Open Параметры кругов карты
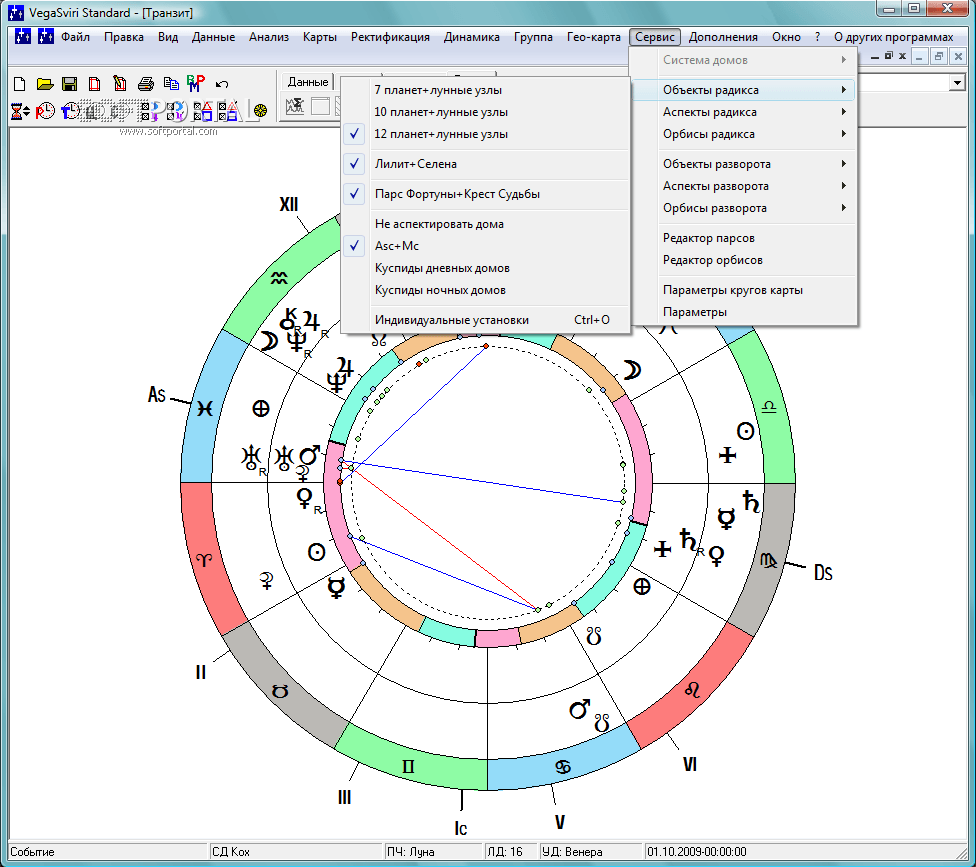Image resolution: width=976 pixels, height=867 pixels. 744,290
